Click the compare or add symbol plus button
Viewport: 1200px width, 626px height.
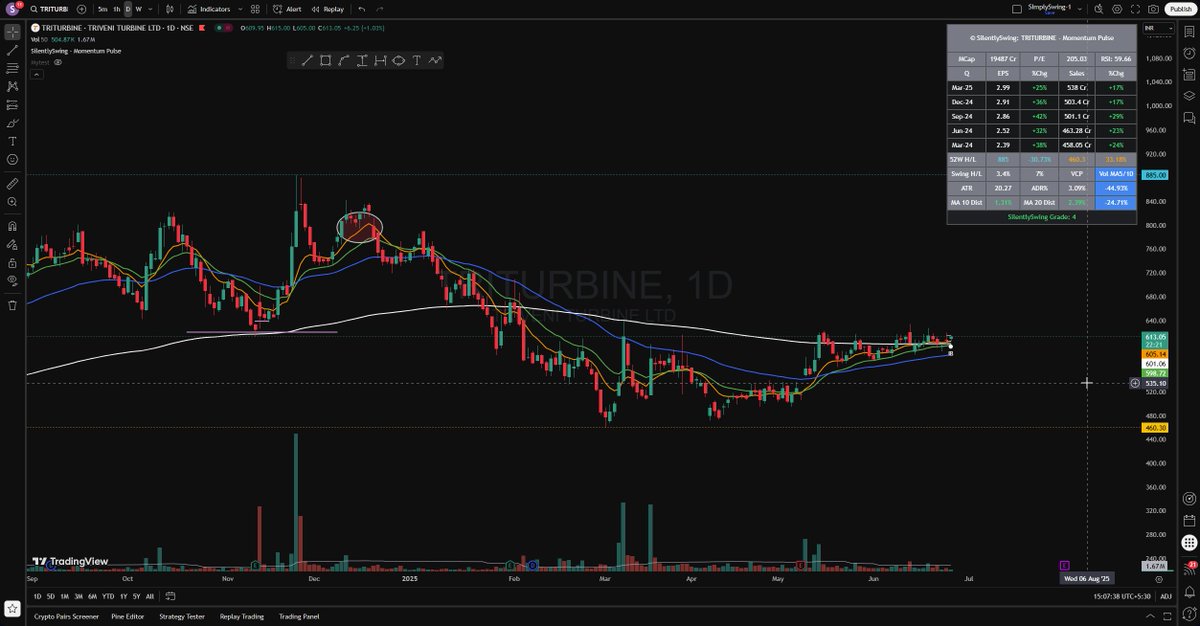coord(81,9)
